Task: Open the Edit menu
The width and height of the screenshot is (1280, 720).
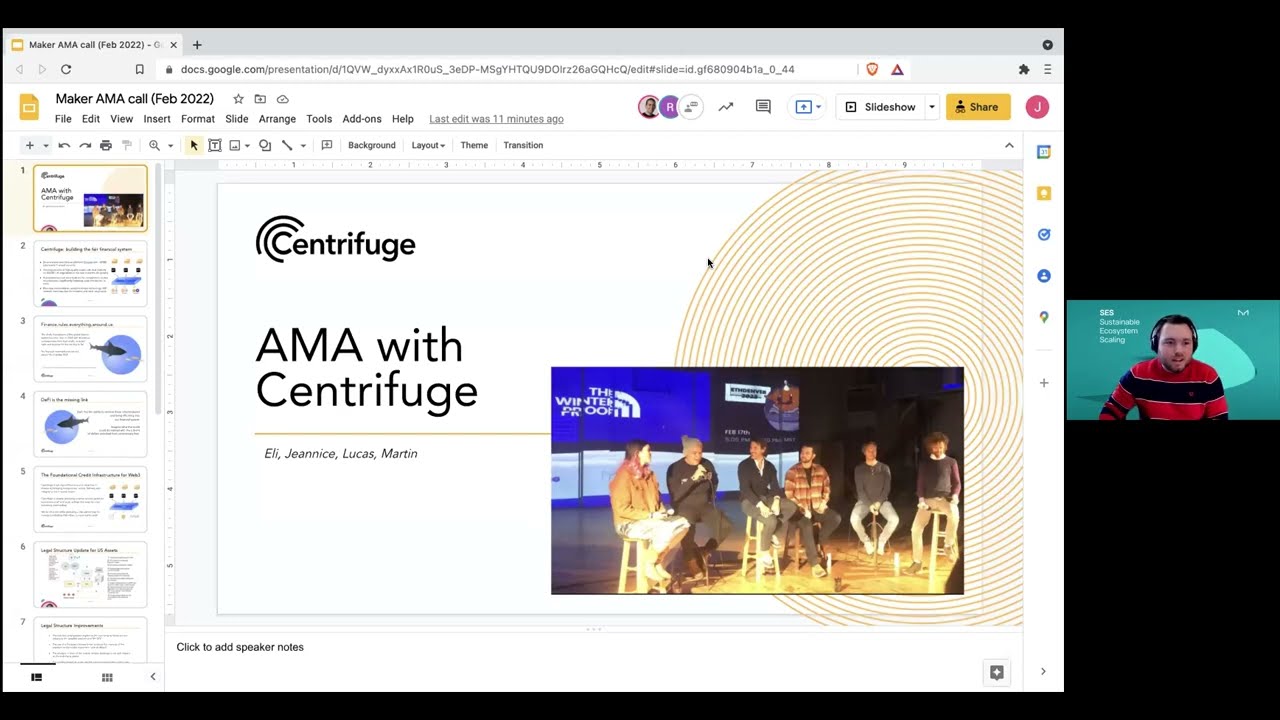Action: pos(91,119)
